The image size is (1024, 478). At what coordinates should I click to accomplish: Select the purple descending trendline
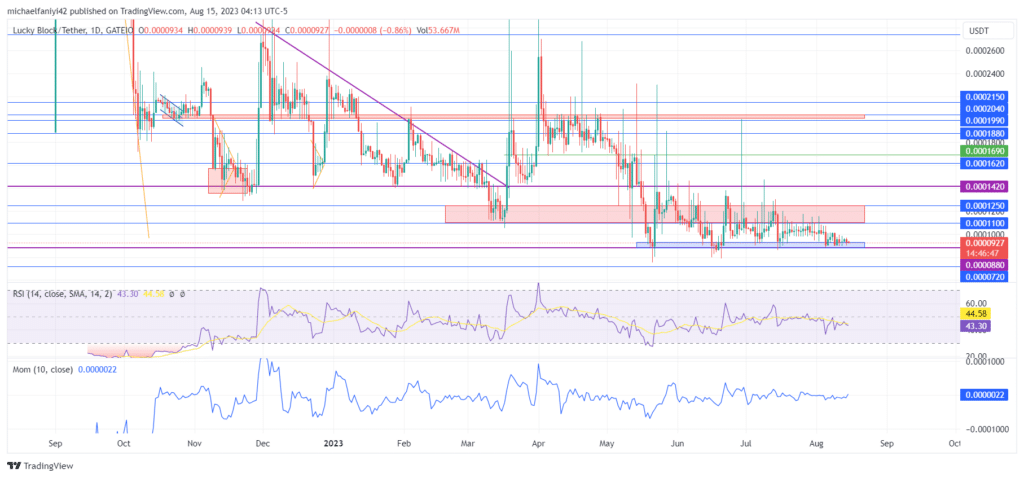click(x=381, y=104)
